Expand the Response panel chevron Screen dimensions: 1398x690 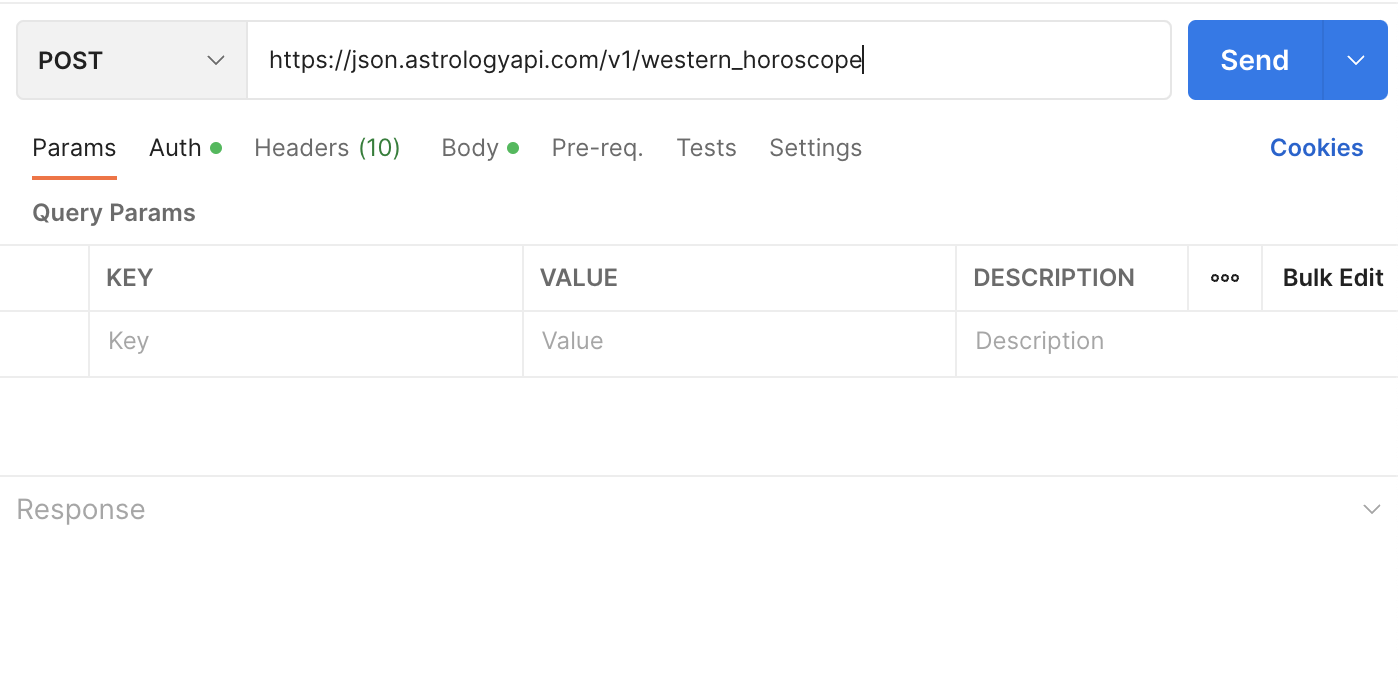(1371, 510)
